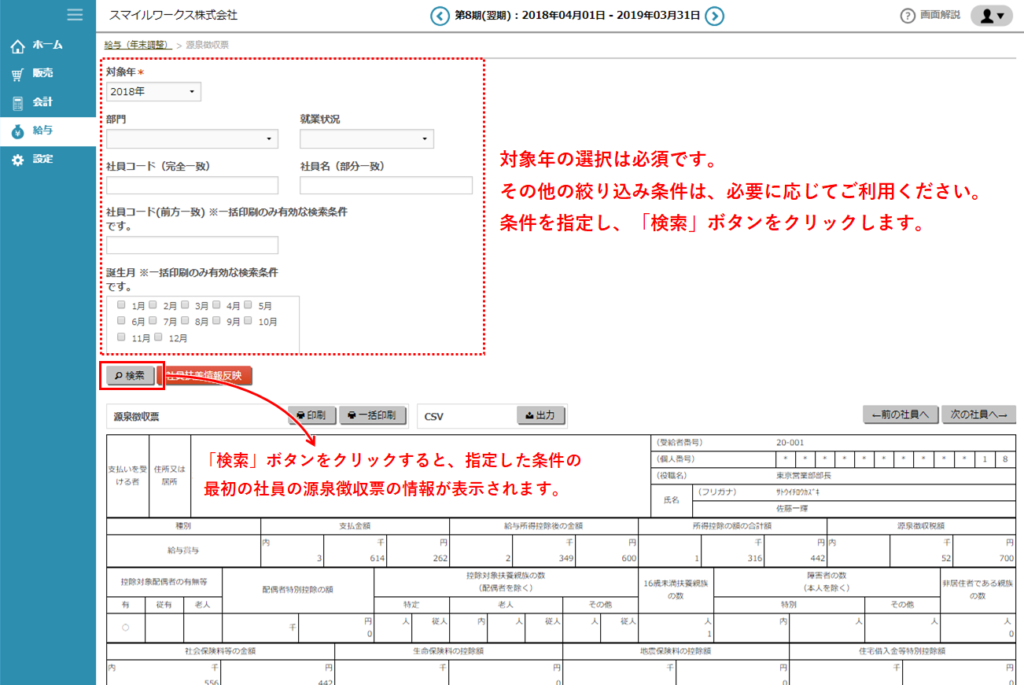Check the 10月 birth month checkbox

click(248, 321)
